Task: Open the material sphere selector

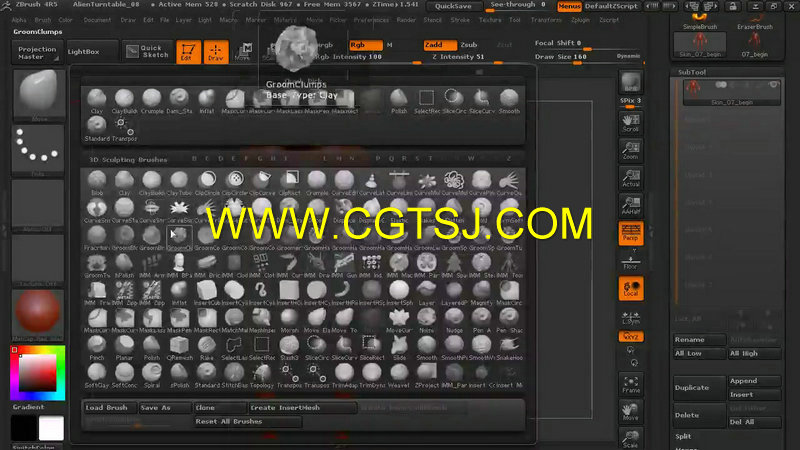Action: [x=38, y=314]
